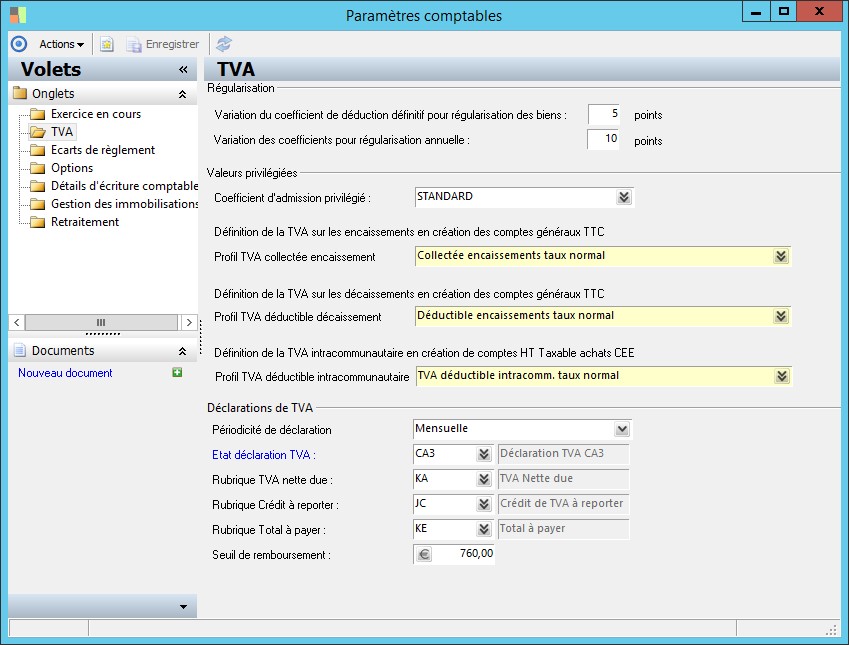
Task: Click the Enregistrer save icon
Action: coord(134,44)
